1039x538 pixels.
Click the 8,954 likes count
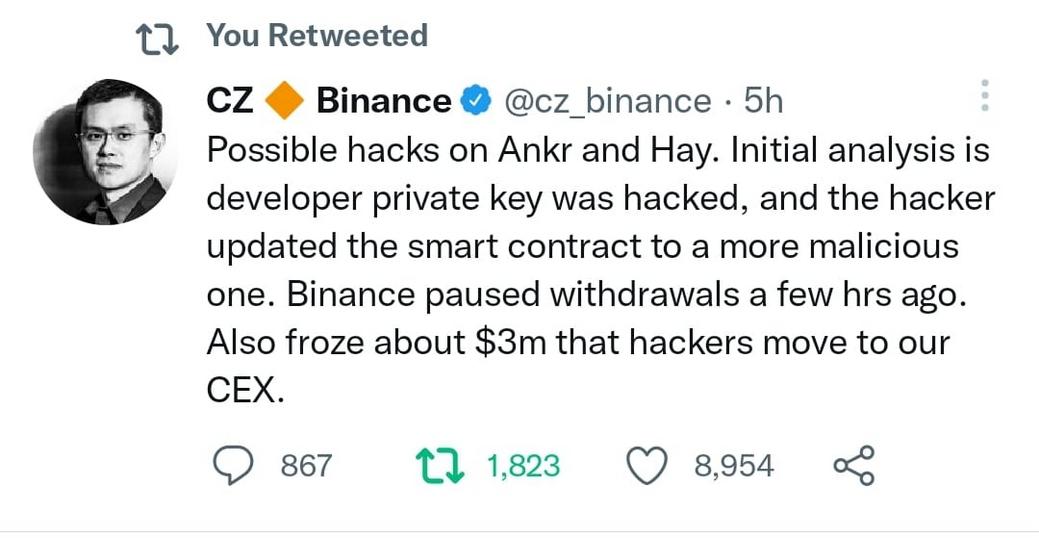[734, 466]
